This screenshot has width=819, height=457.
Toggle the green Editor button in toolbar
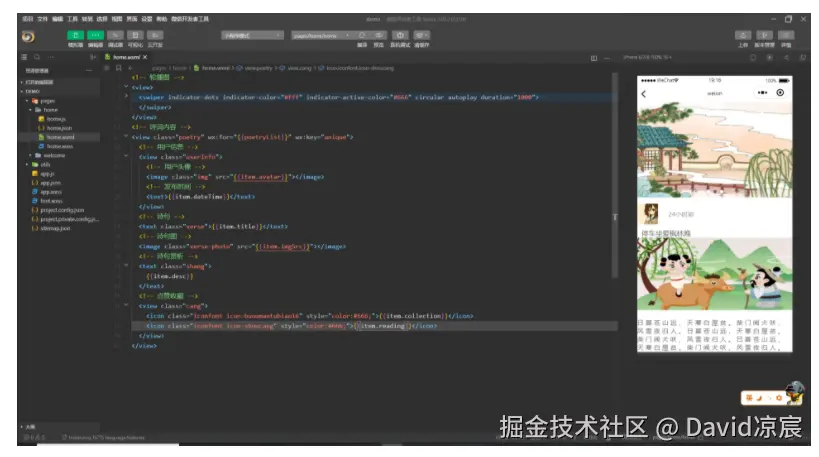pos(95,35)
